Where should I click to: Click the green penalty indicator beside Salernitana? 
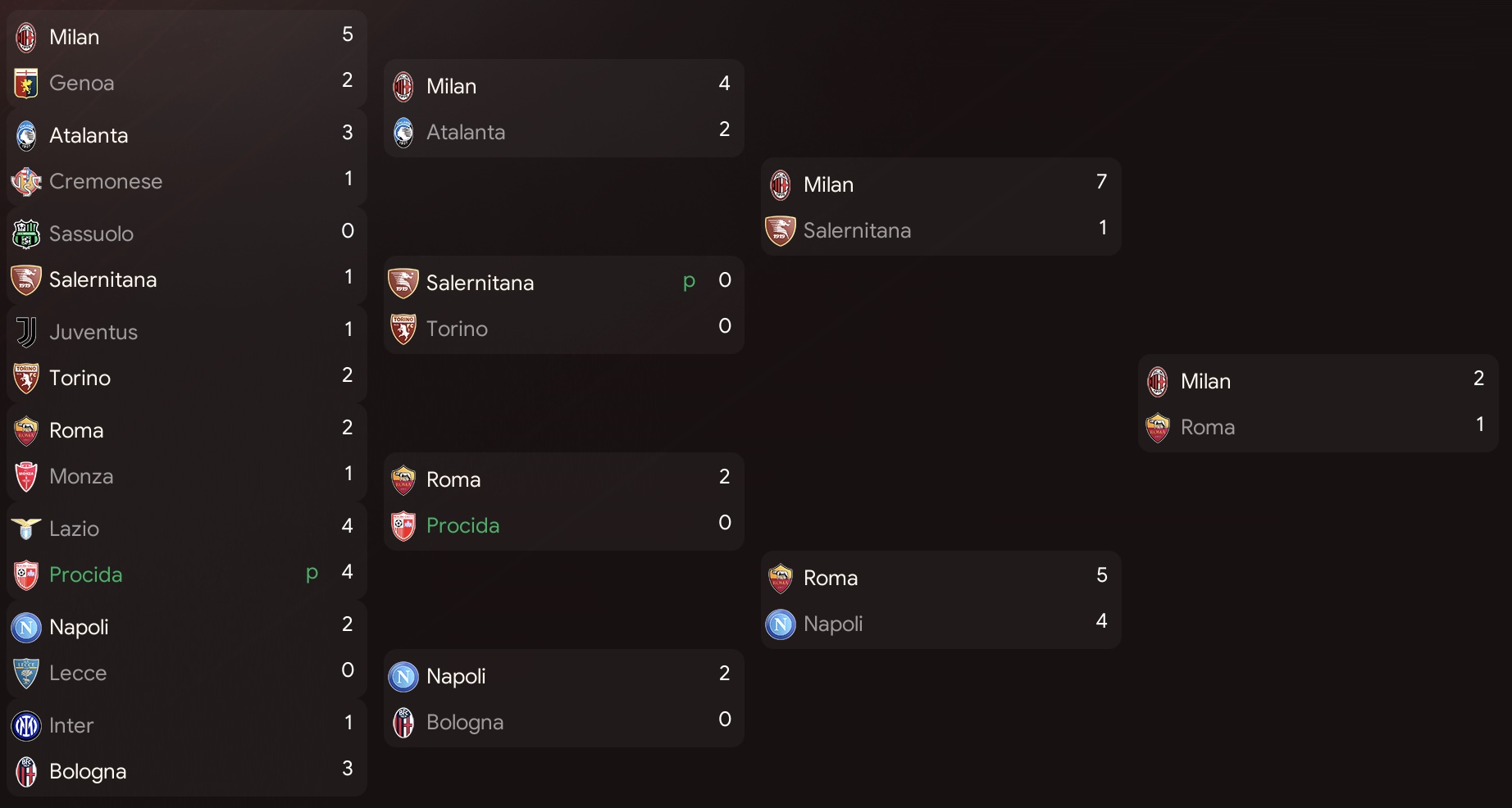coord(689,281)
